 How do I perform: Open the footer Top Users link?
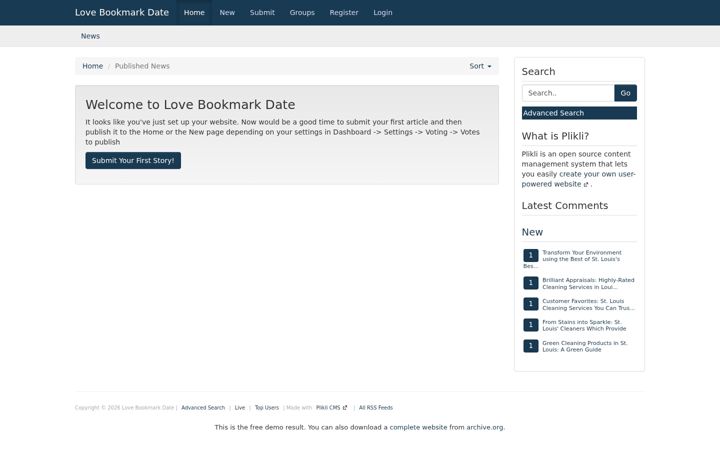[x=267, y=408]
